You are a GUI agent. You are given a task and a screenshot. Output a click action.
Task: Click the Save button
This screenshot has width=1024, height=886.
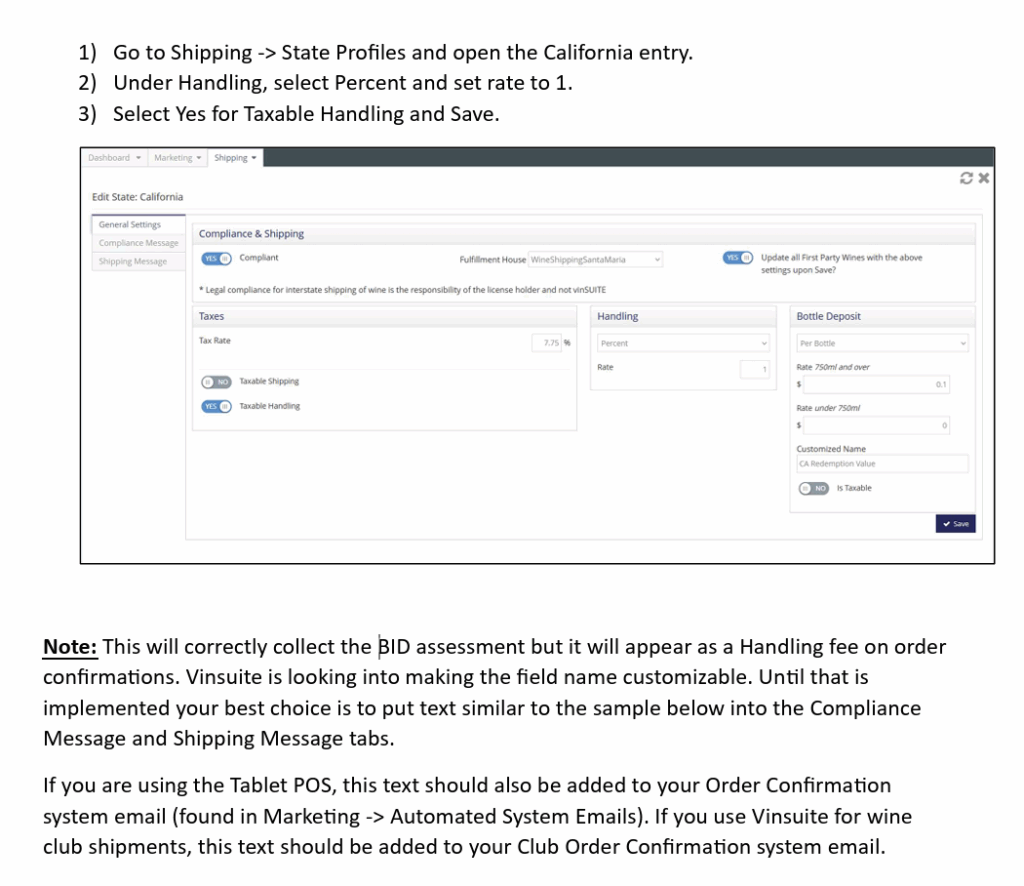(x=955, y=523)
